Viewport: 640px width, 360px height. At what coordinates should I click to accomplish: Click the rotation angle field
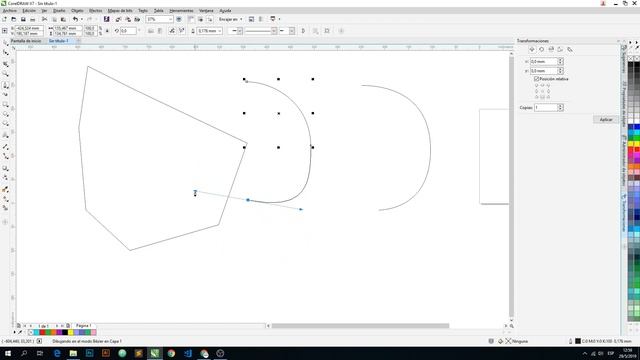point(128,31)
